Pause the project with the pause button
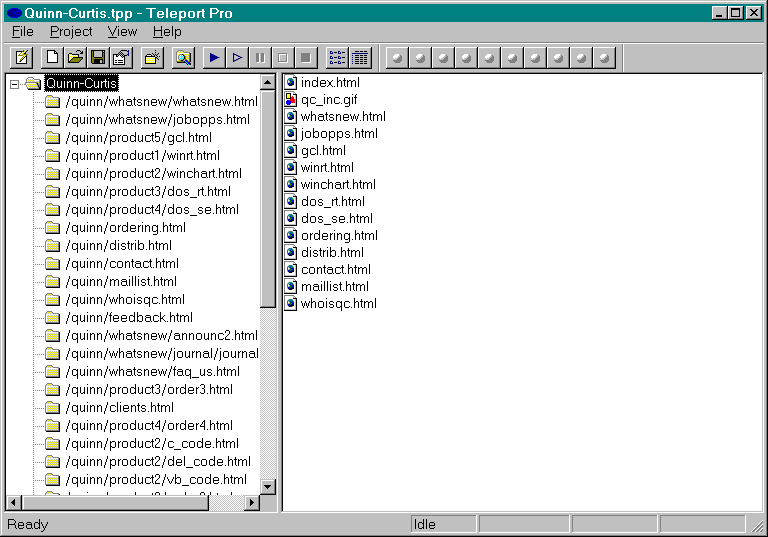Image resolution: width=768 pixels, height=537 pixels. coord(260,58)
